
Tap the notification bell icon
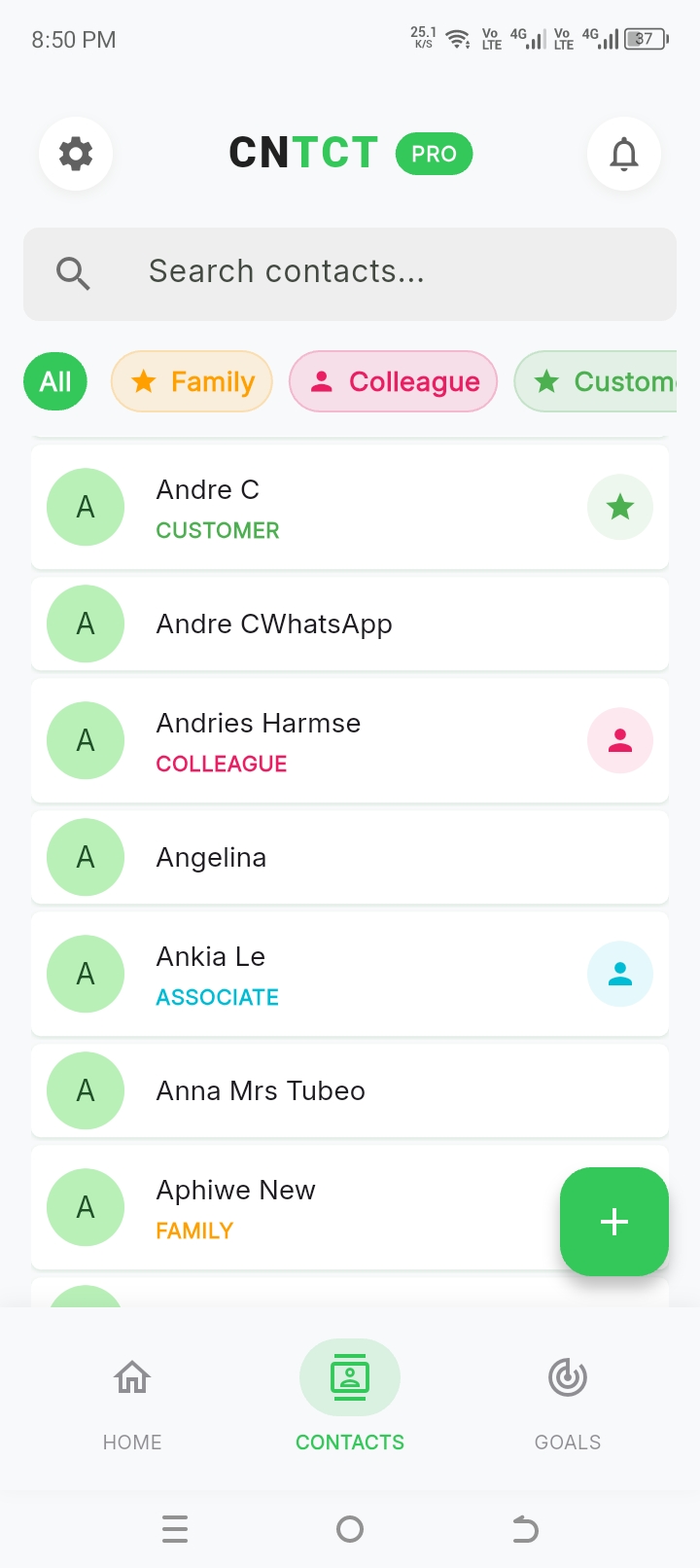click(x=624, y=154)
